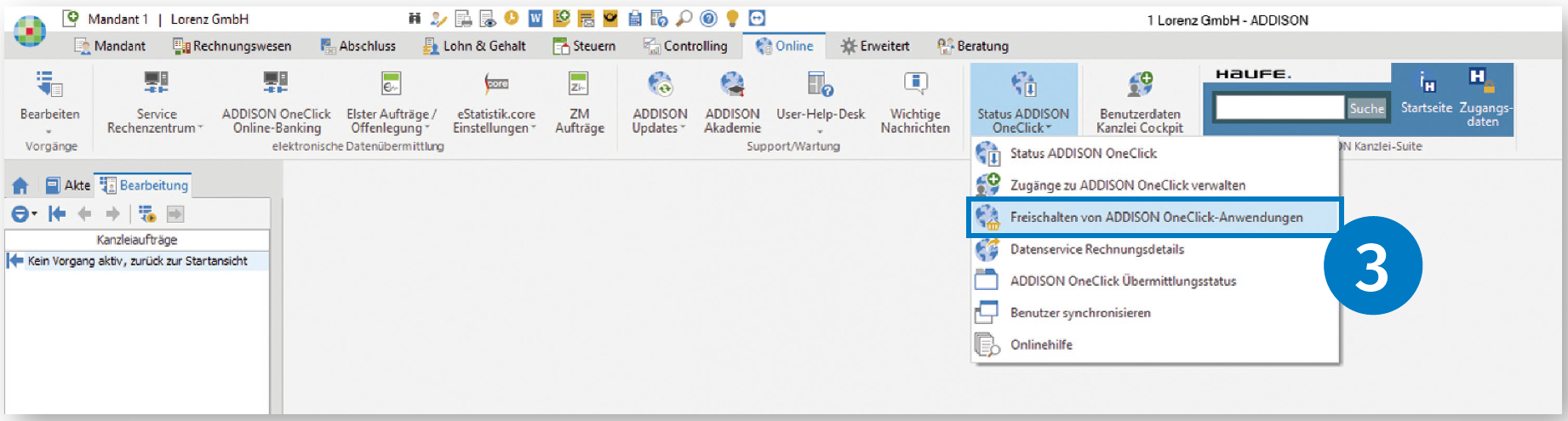Click the magnifying glass icon in top toolbar
The height and width of the screenshot is (421, 1568).
pos(684,18)
